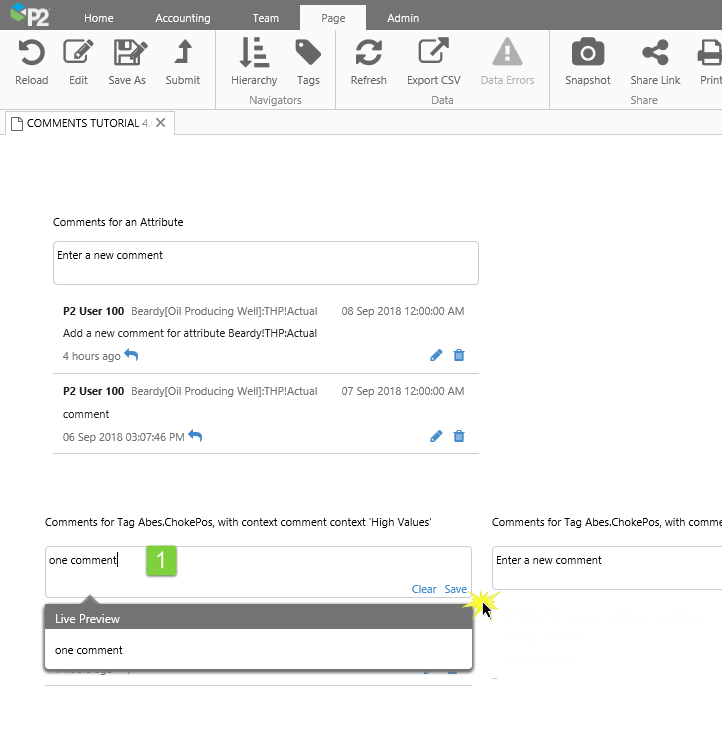Viewport: 722px width, 752px height.
Task: Edit the 08 Sep 2018 comment
Action: 436,355
